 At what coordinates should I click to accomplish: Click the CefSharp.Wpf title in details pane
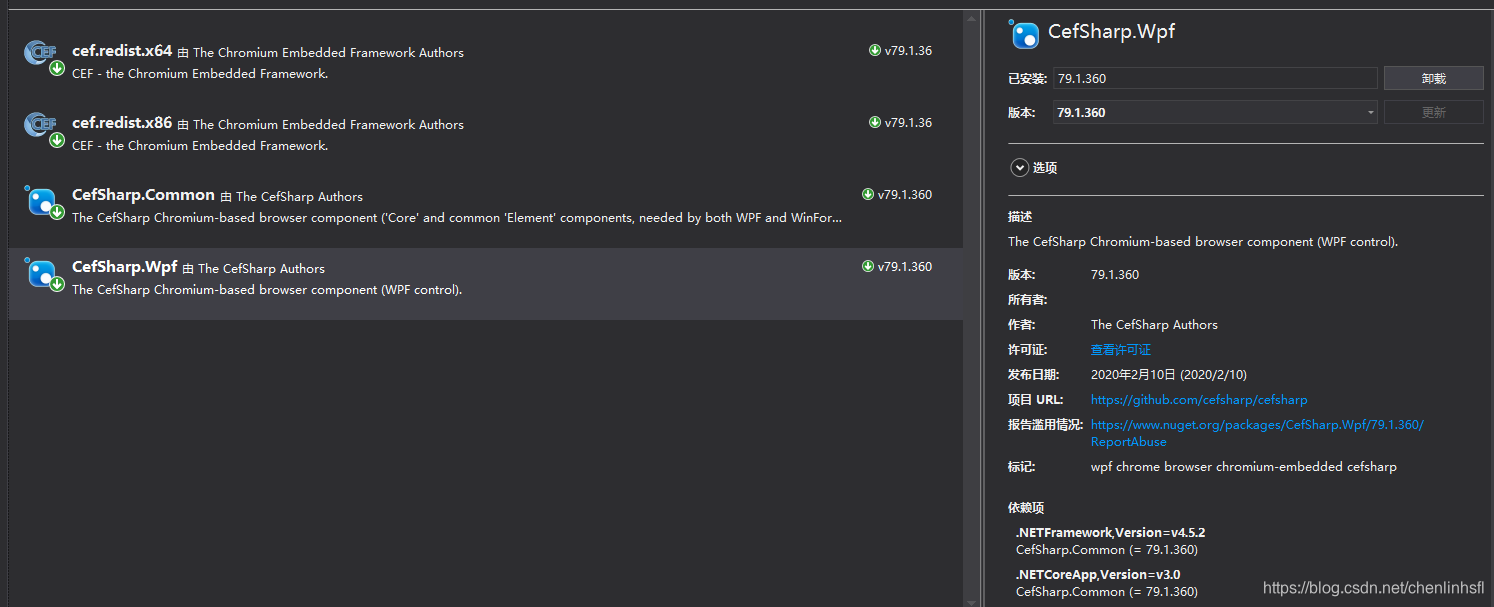(x=1111, y=32)
